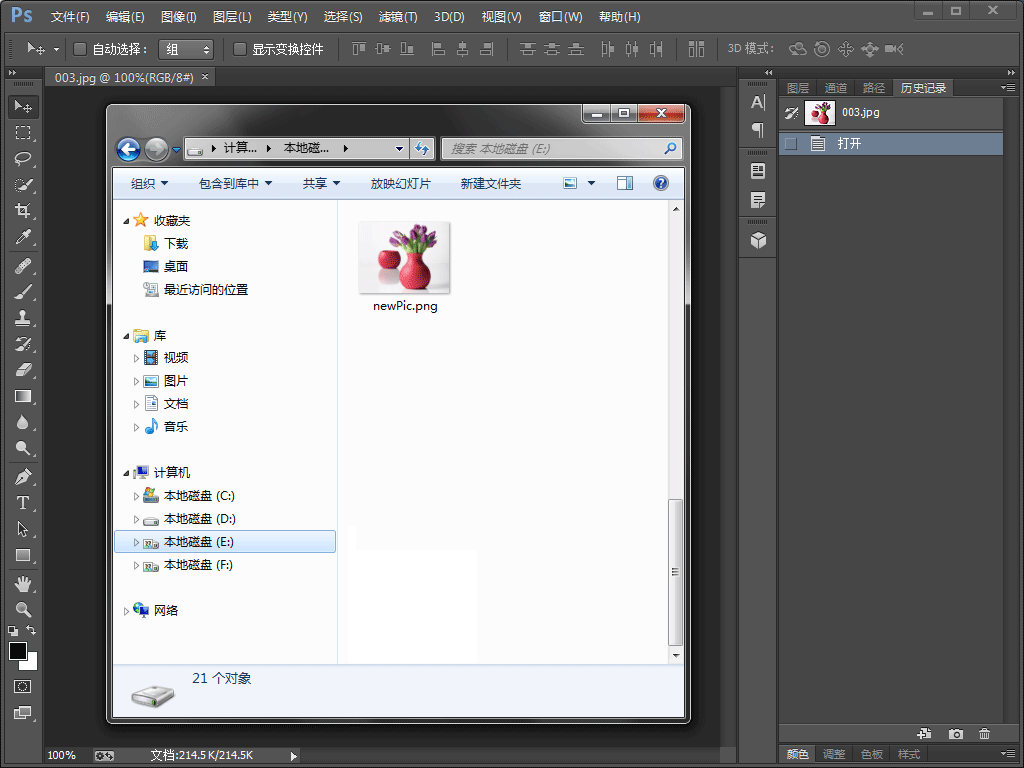Activate the Gradient tool
1024x768 pixels.
[23, 396]
